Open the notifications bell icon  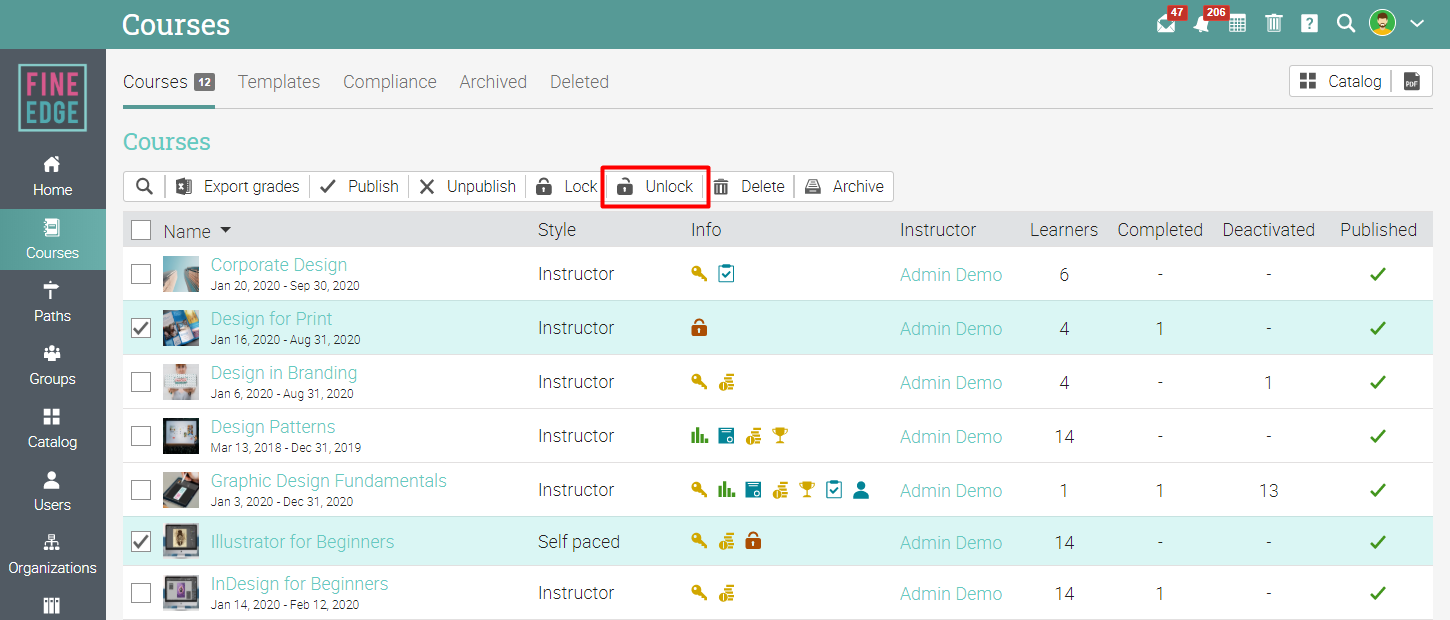[x=1202, y=24]
